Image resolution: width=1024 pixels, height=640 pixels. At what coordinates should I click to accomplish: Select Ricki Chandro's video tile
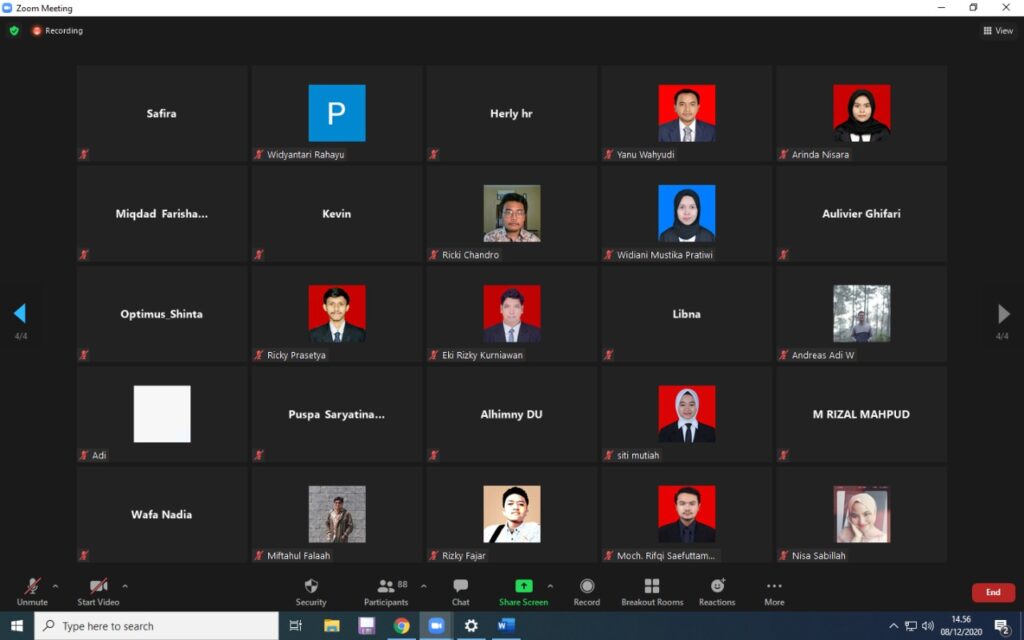(x=511, y=214)
